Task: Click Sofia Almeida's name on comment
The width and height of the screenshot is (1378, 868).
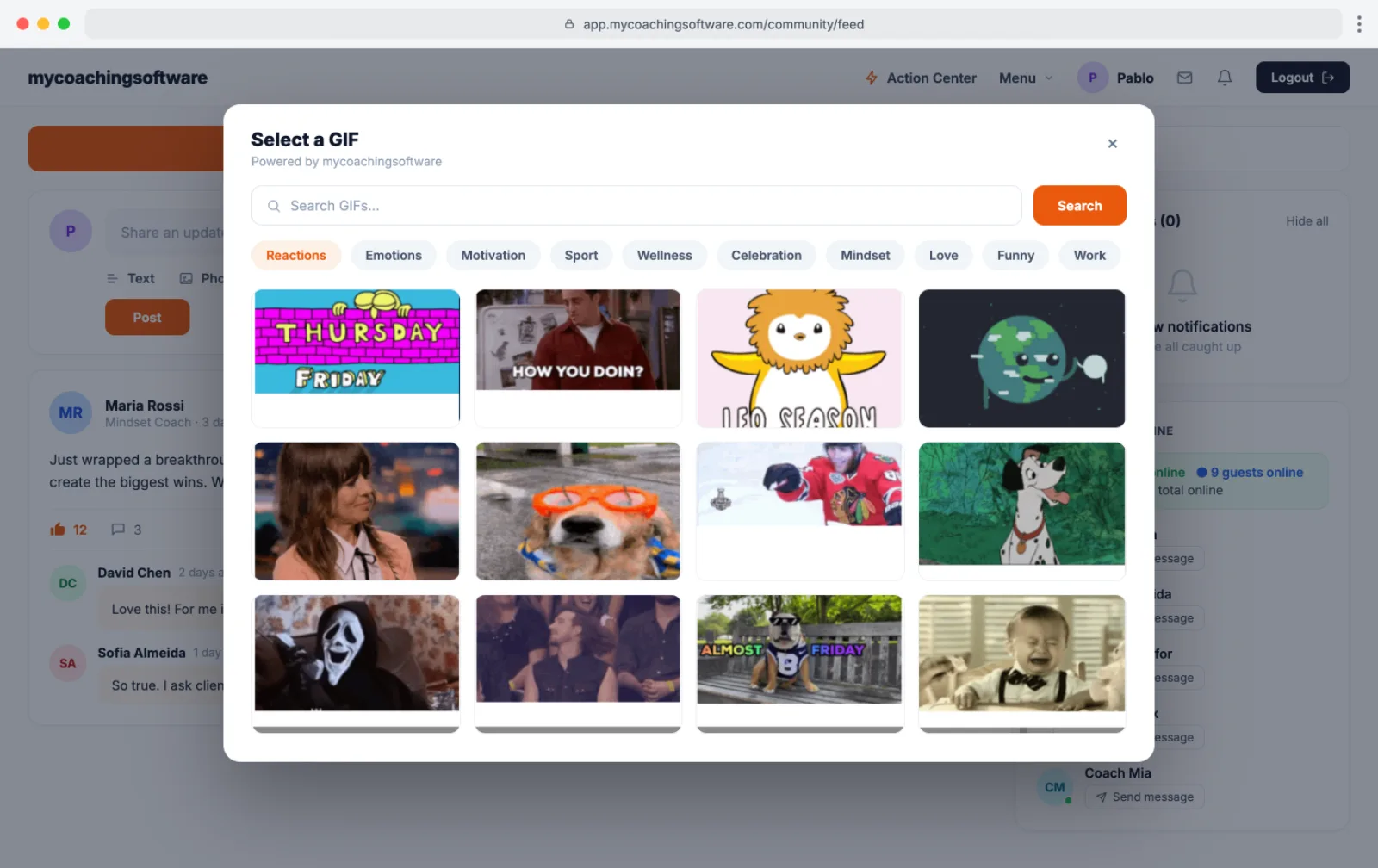Action: (x=141, y=653)
